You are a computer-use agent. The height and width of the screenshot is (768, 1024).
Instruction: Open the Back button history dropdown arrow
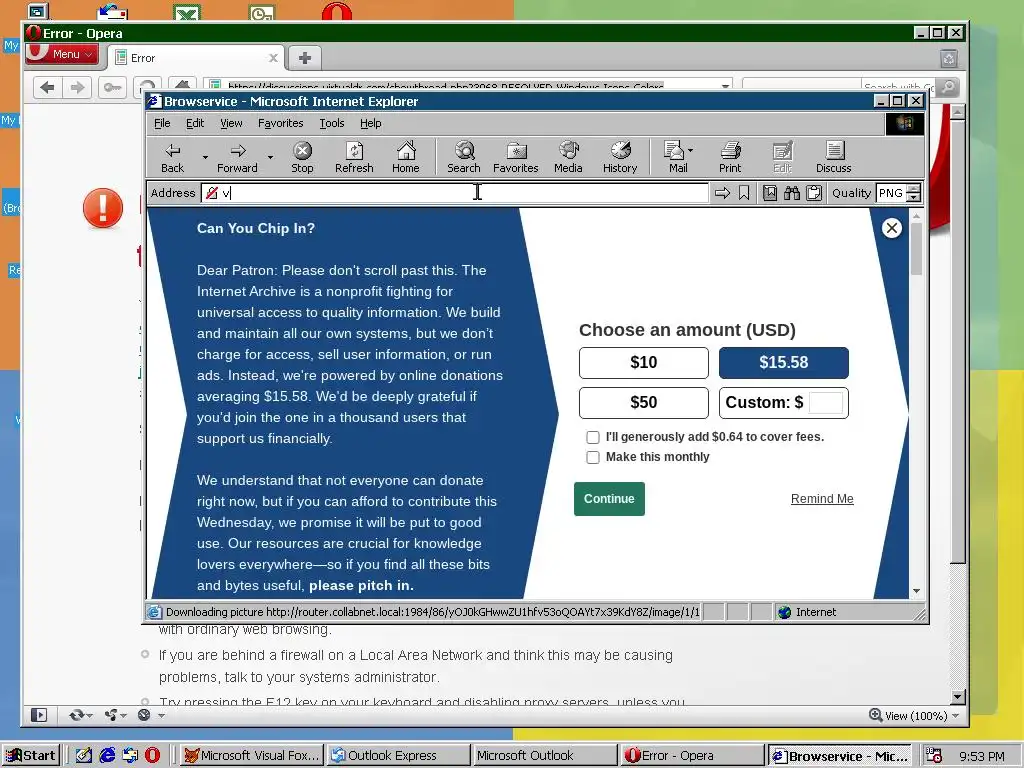point(205,157)
